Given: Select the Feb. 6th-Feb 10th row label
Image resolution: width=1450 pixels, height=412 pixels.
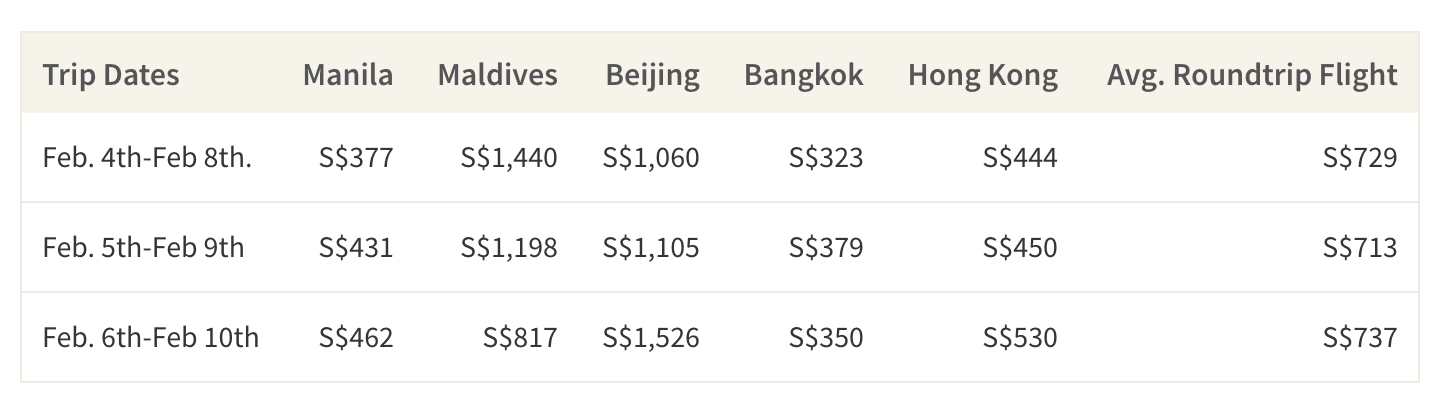Looking at the screenshot, I should [151, 337].
